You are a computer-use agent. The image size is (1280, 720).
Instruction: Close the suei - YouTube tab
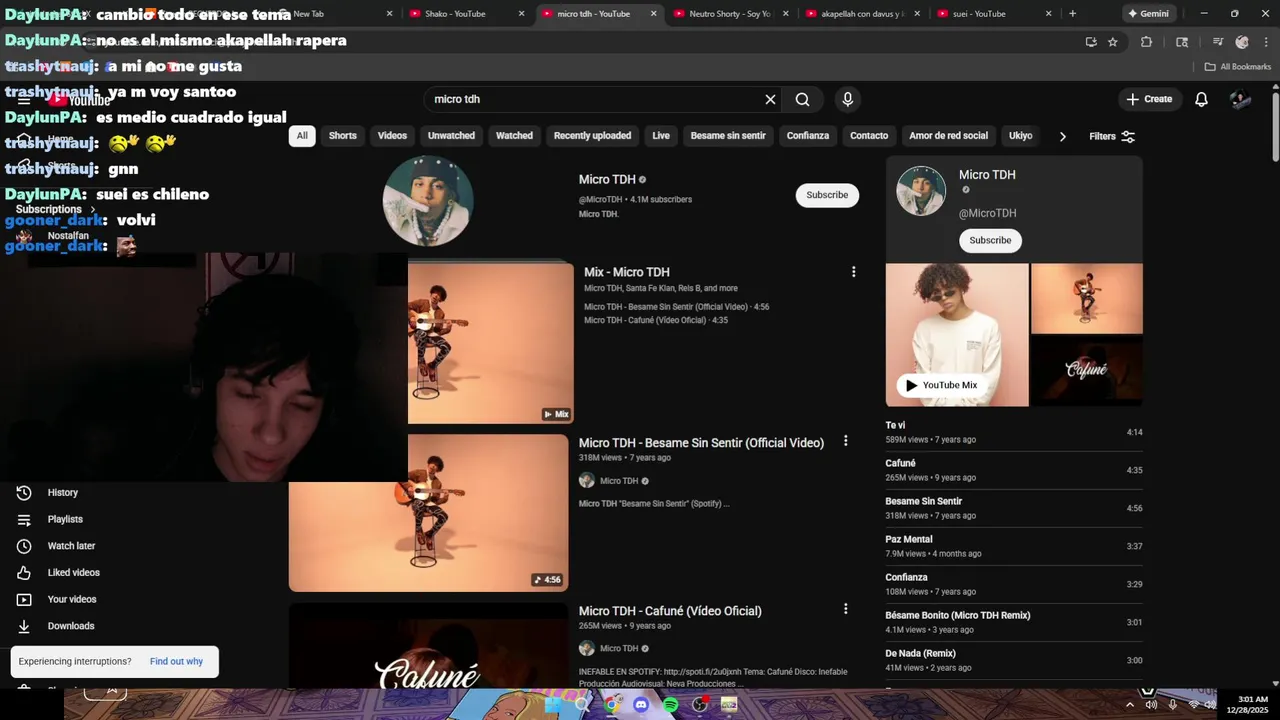pos(1048,14)
